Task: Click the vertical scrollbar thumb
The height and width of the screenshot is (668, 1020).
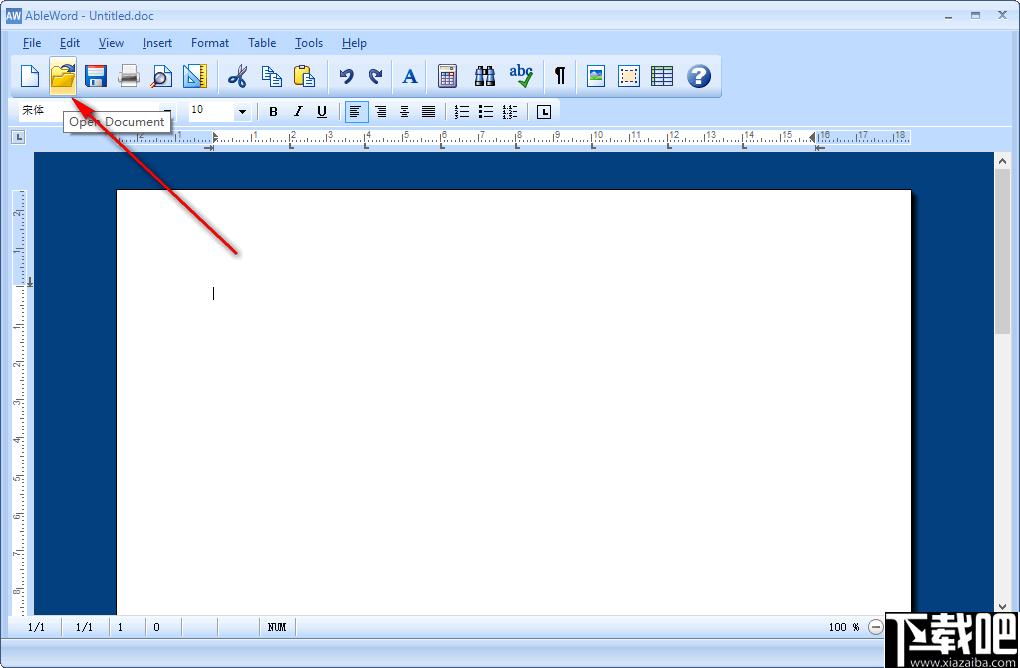Action: tap(1002, 250)
